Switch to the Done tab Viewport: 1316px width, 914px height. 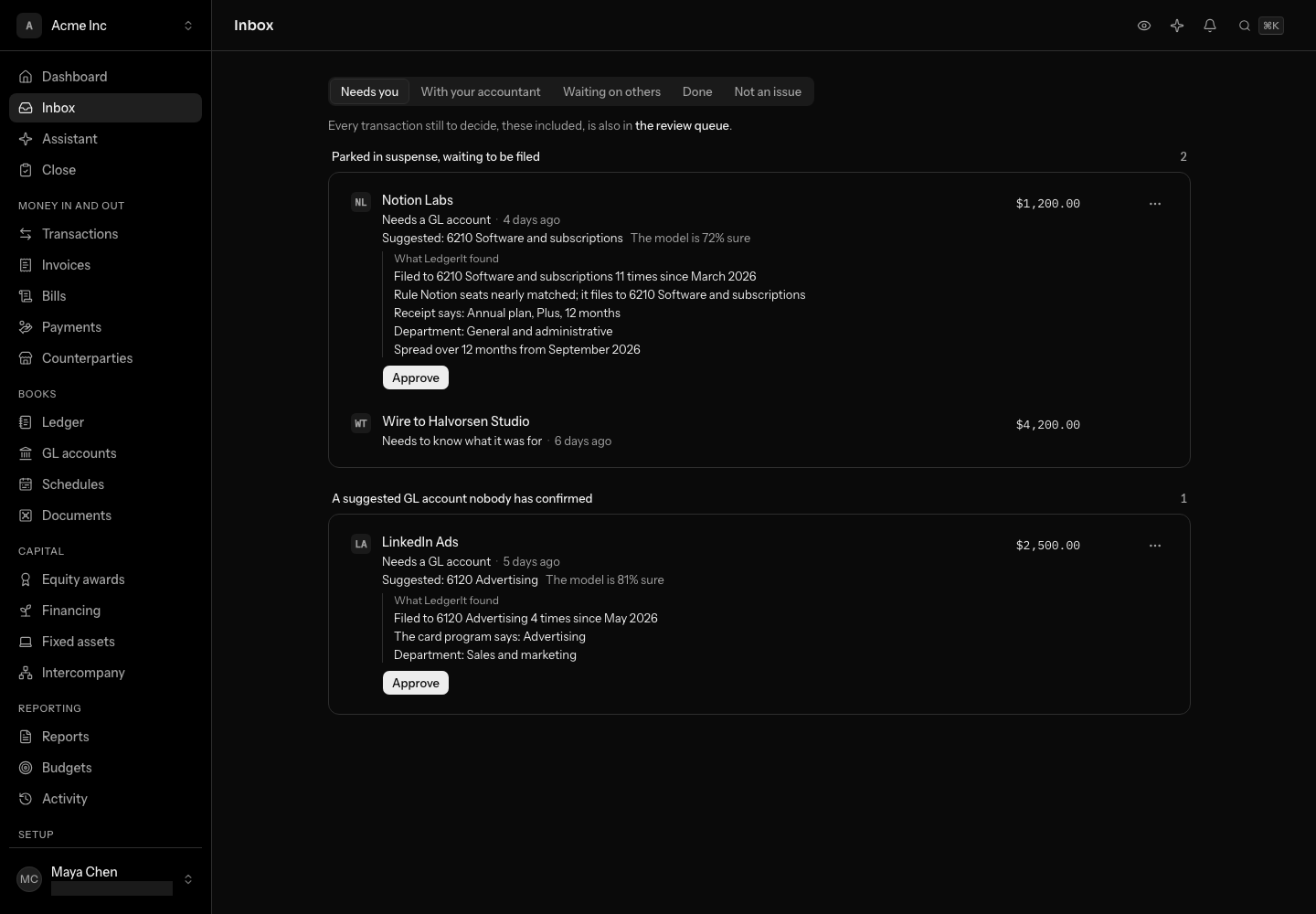click(697, 91)
